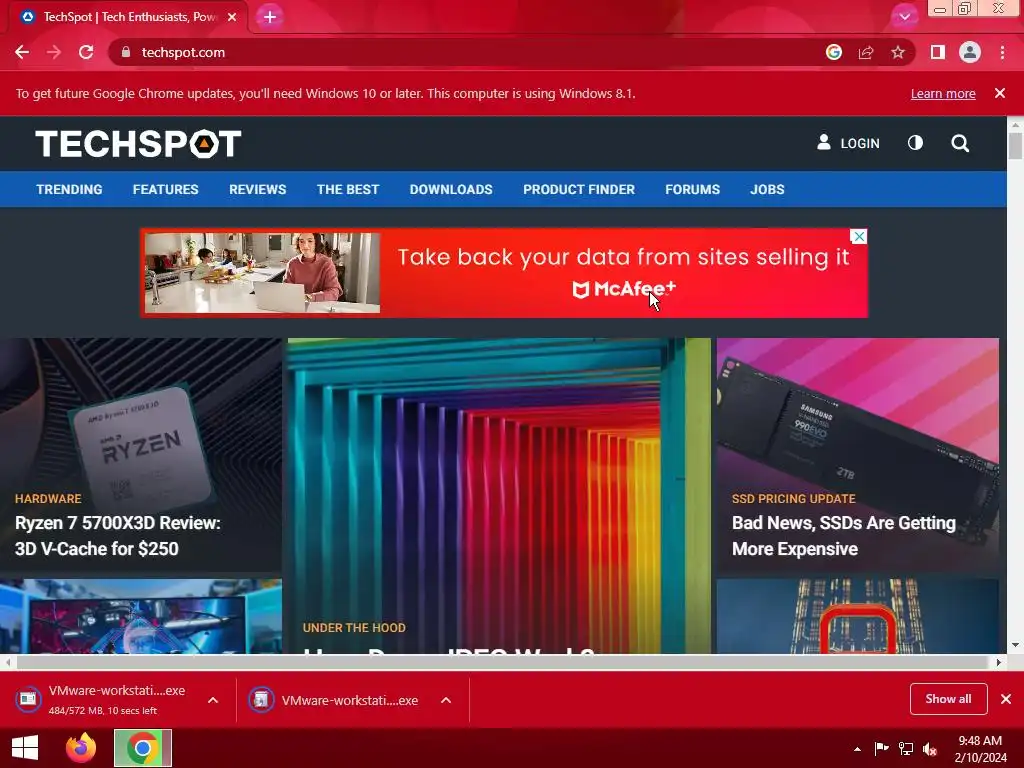The width and height of the screenshot is (1024, 768).
Task: Click the TechSpot logo
Action: click(x=138, y=144)
